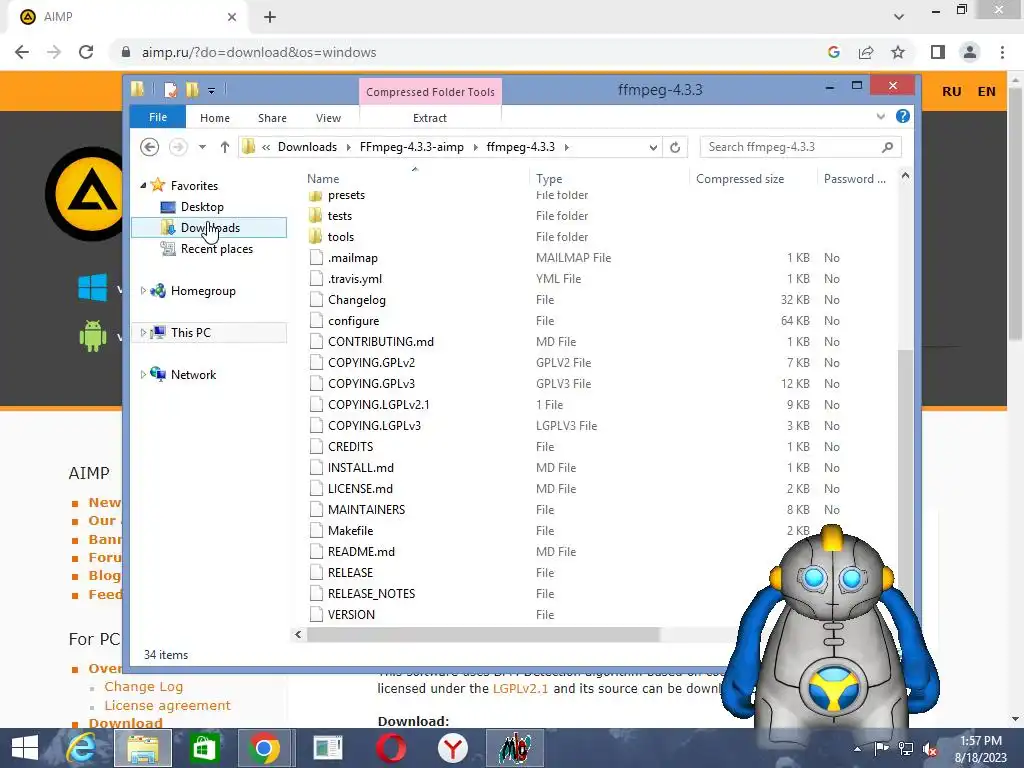Close the AIMP browser tab
1024x768 pixels.
click(232, 17)
